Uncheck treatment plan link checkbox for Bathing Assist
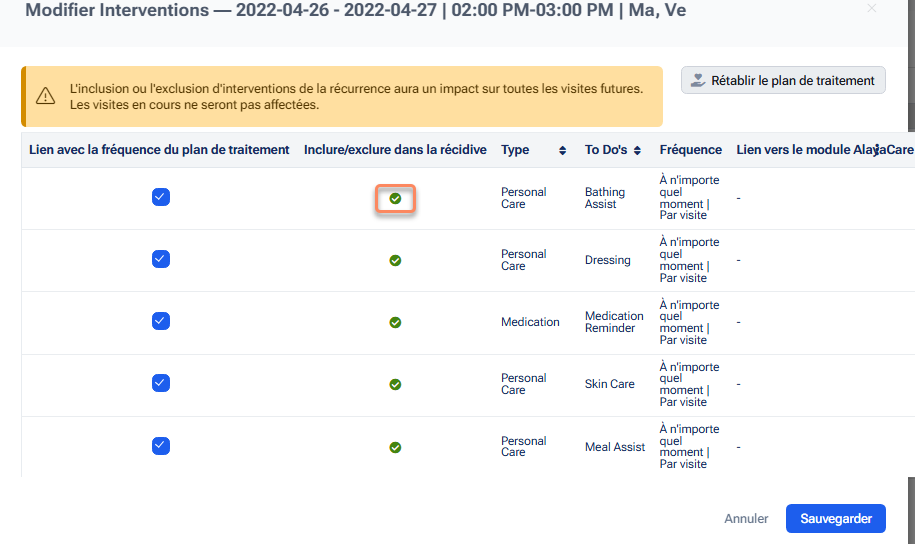 click(x=160, y=197)
